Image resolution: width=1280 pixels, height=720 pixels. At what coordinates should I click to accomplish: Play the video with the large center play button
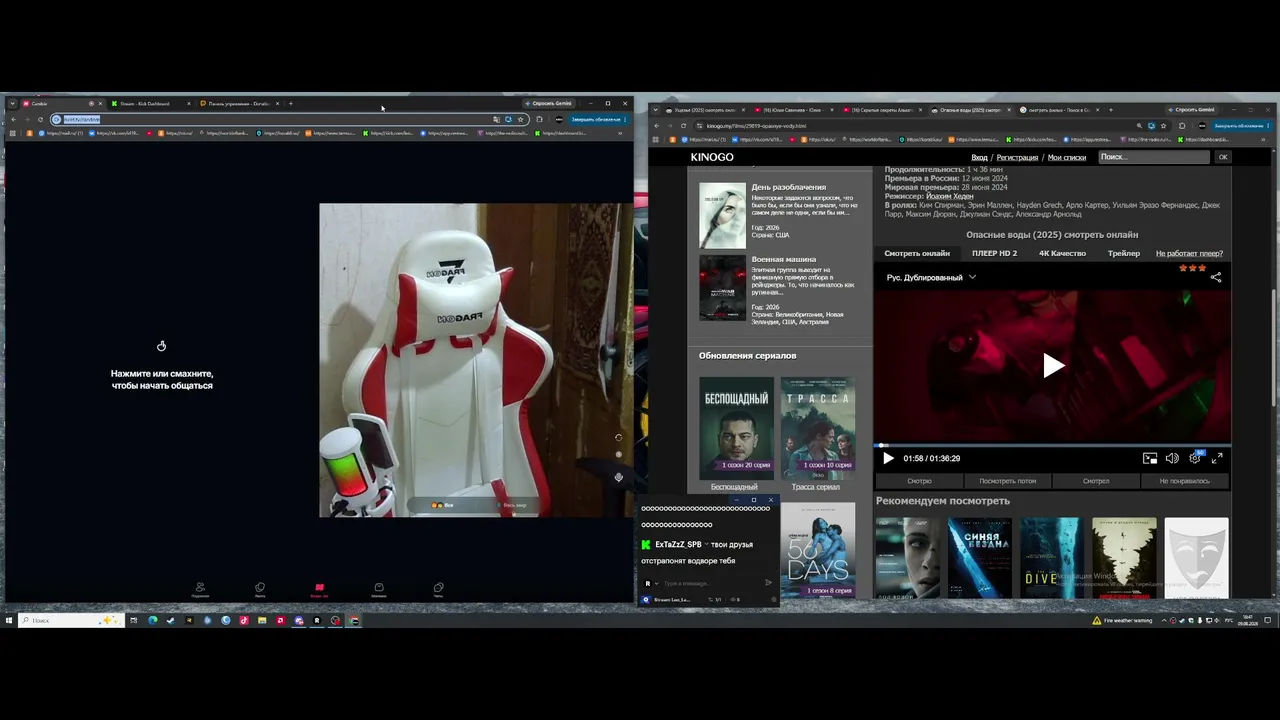[1053, 366]
